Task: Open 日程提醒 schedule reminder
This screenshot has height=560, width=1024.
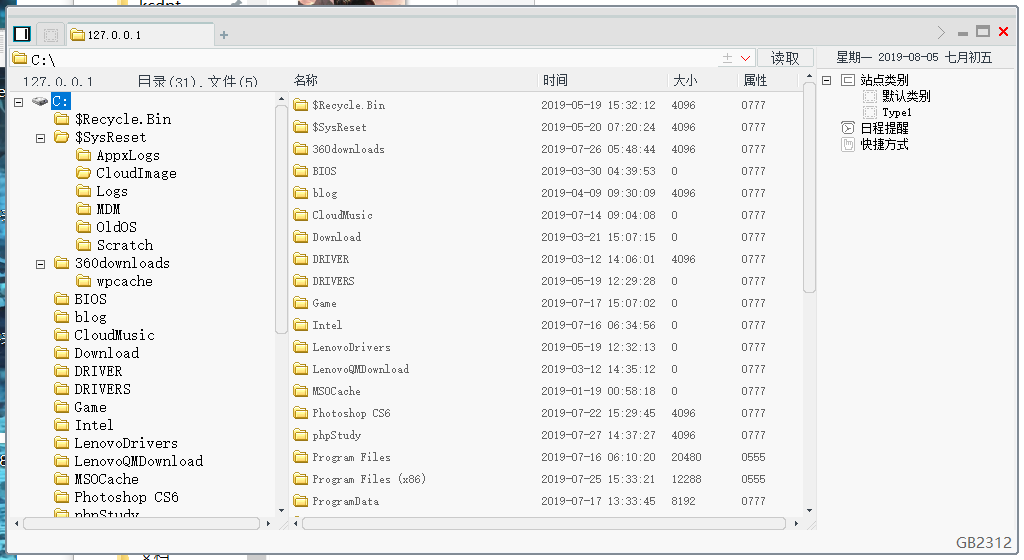Action: point(884,129)
